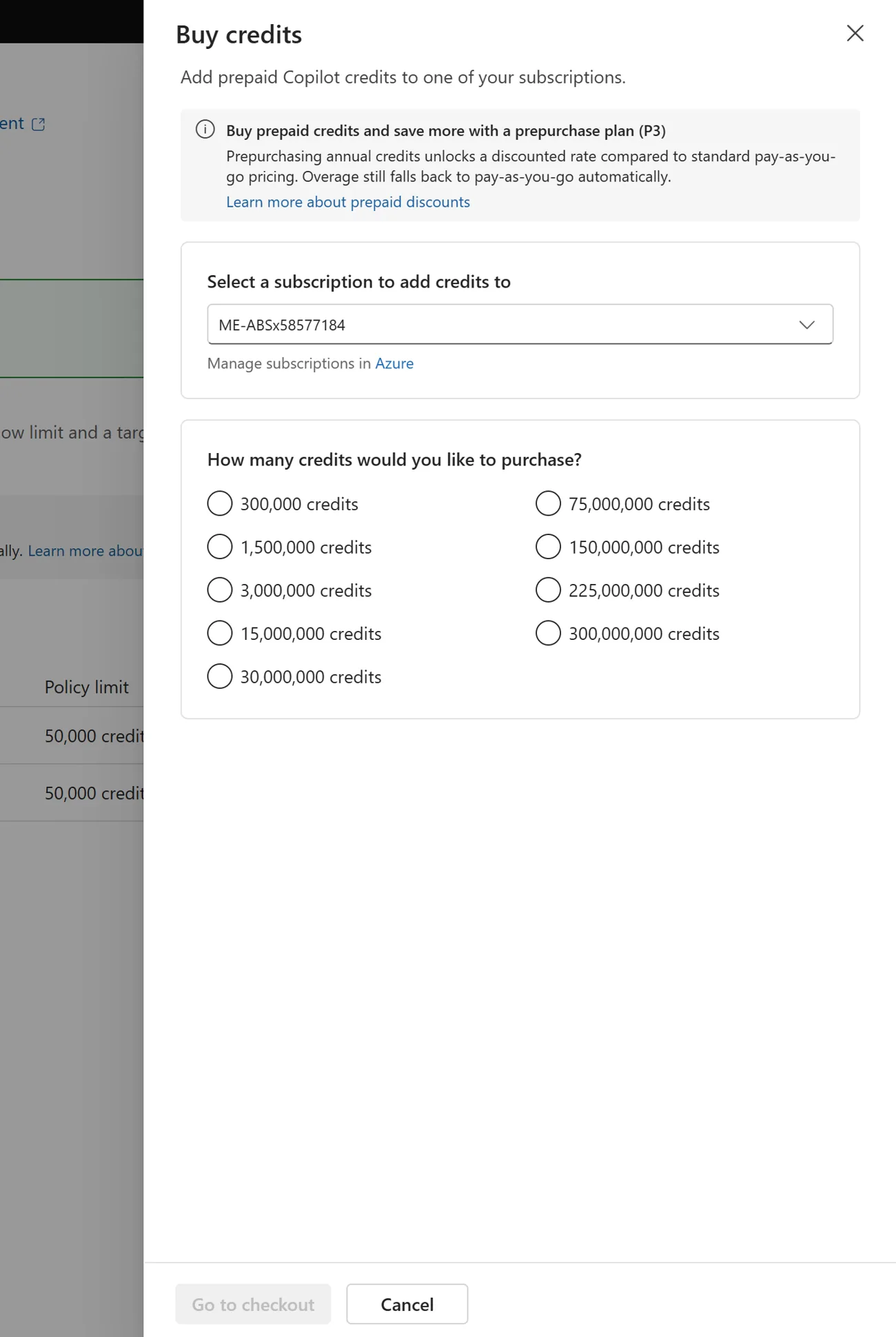Click 'How many credits would you like to purchase?' text
The width and height of the screenshot is (896, 1337).
pos(394,460)
